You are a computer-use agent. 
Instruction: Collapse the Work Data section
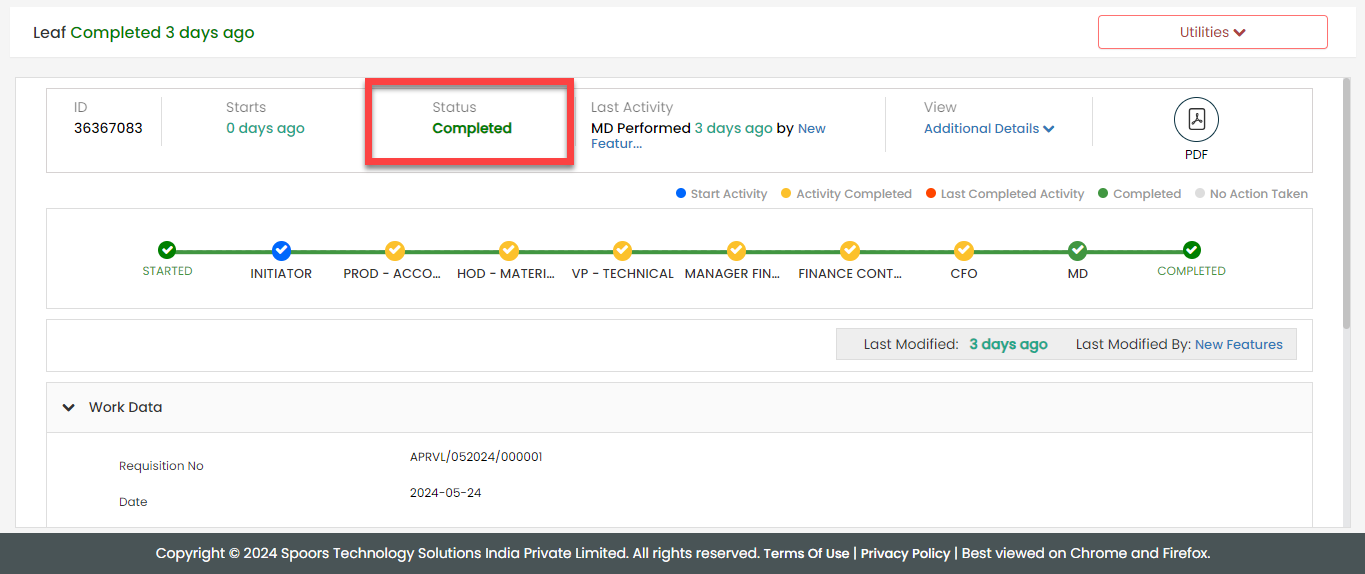(x=69, y=407)
